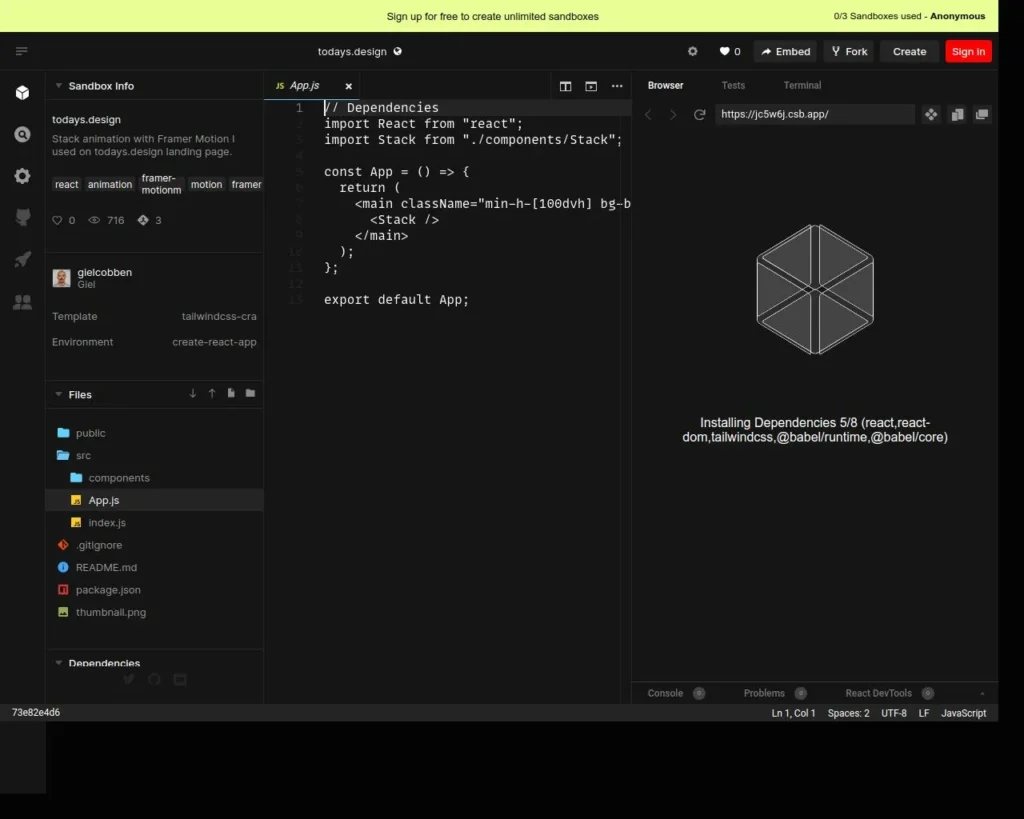
Task: Open preview in new window
Action: point(982,115)
